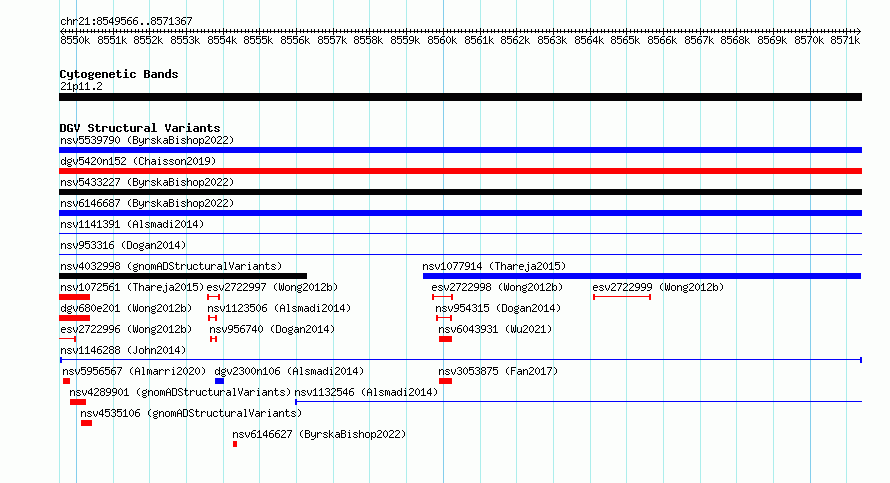Click nsv6146627 (ByrskaBishop2022) label
The height and width of the screenshot is (483, 890).
pyautogui.click(x=319, y=434)
